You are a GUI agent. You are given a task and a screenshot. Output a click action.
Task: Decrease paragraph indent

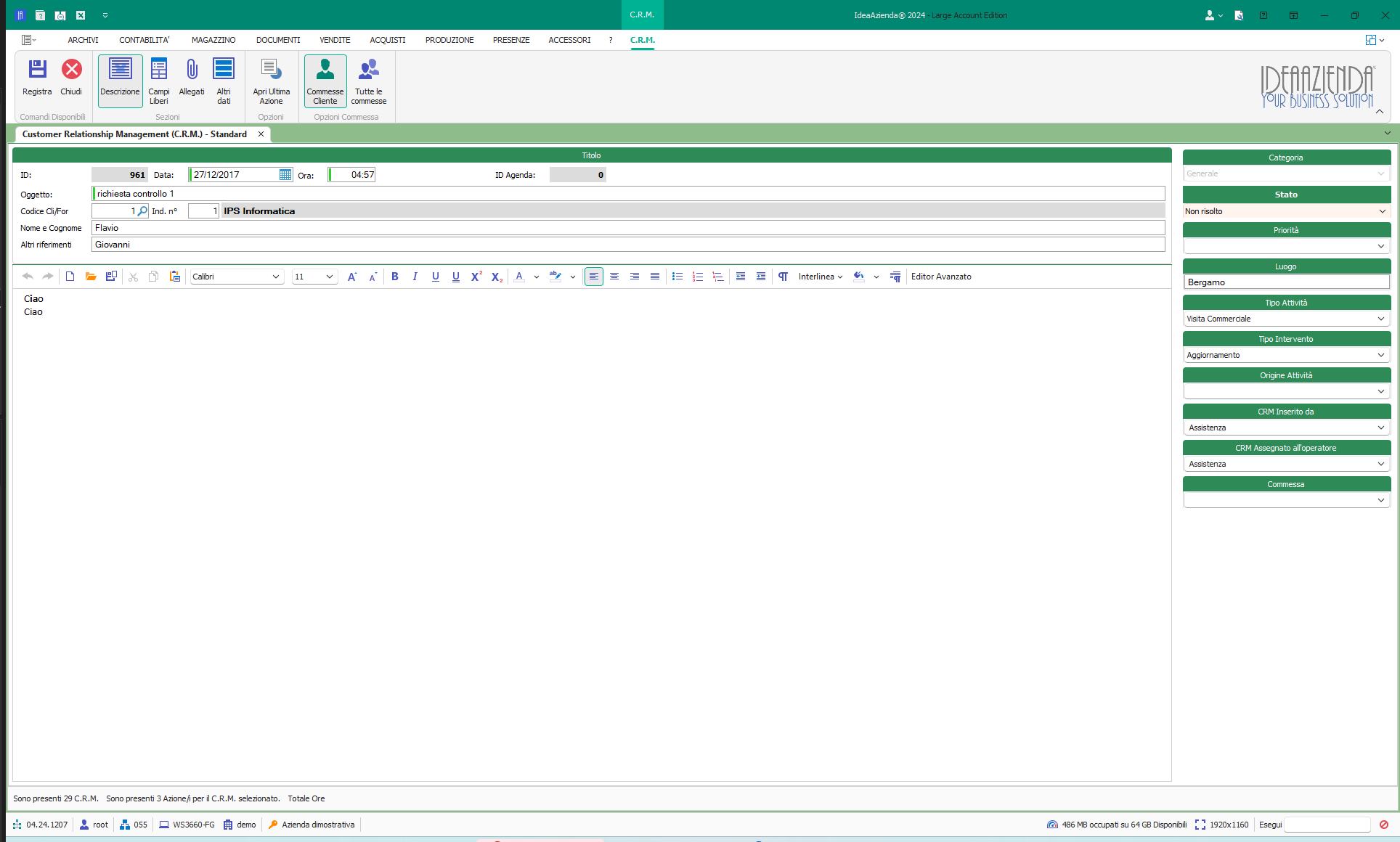[741, 277]
